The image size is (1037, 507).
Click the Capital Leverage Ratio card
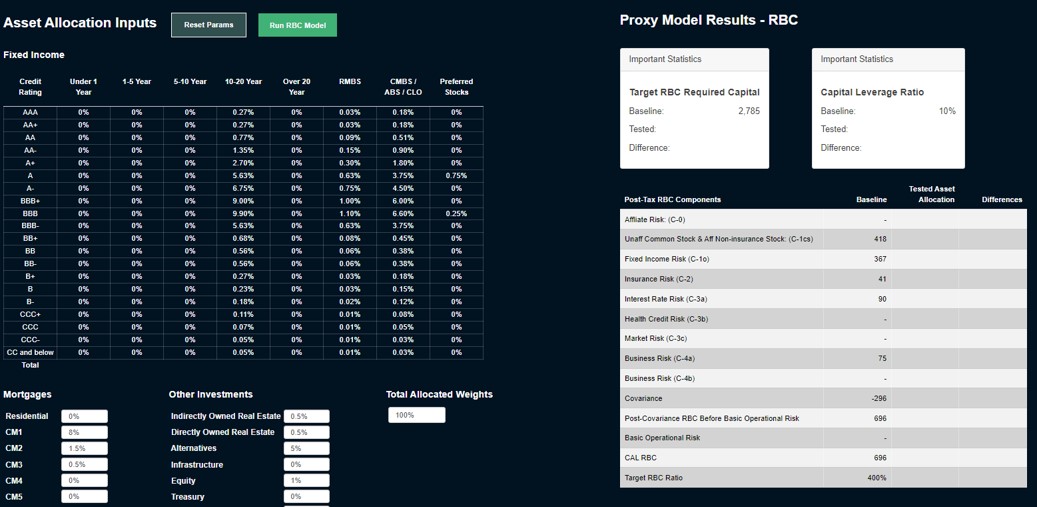click(x=888, y=108)
